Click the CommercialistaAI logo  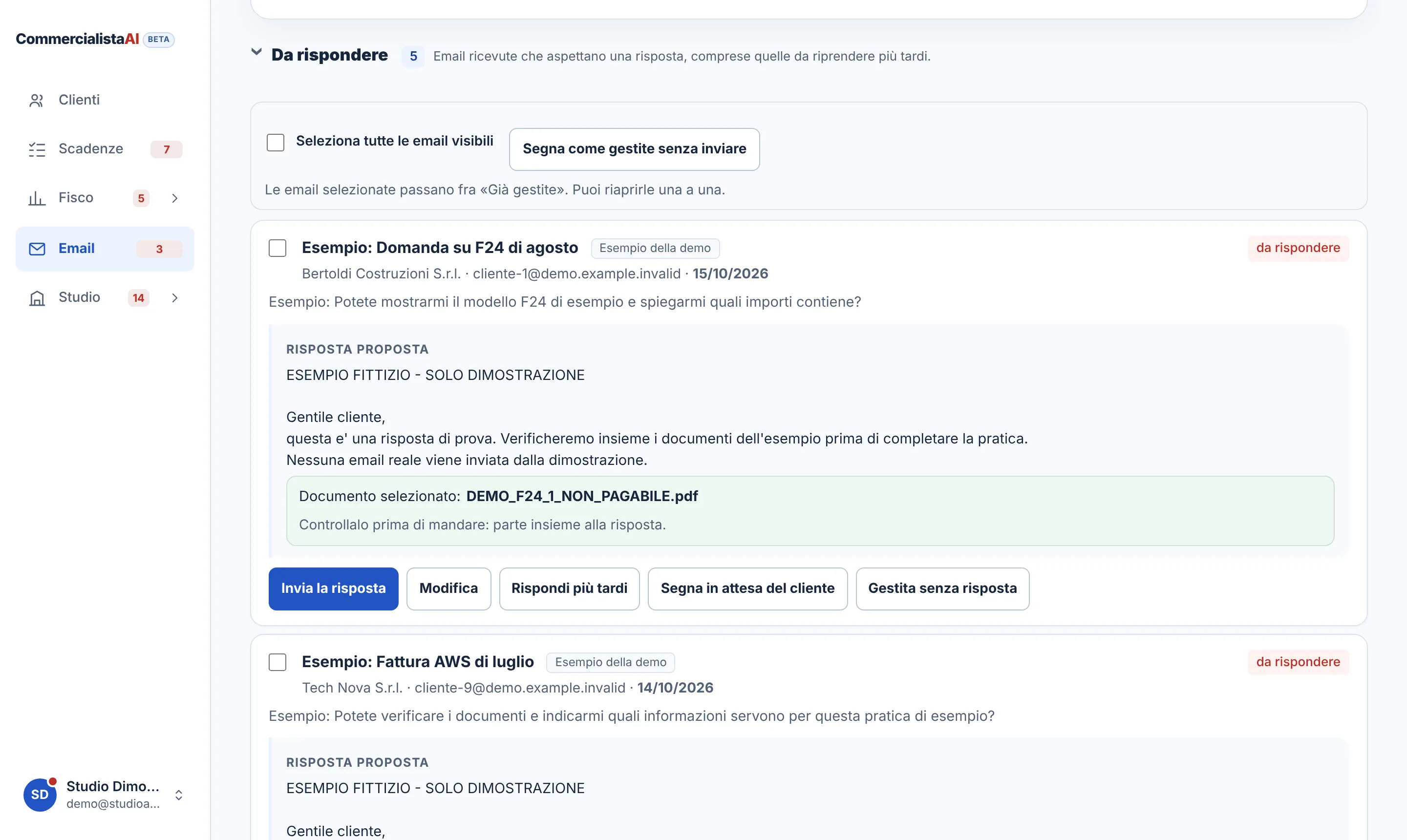coord(78,39)
